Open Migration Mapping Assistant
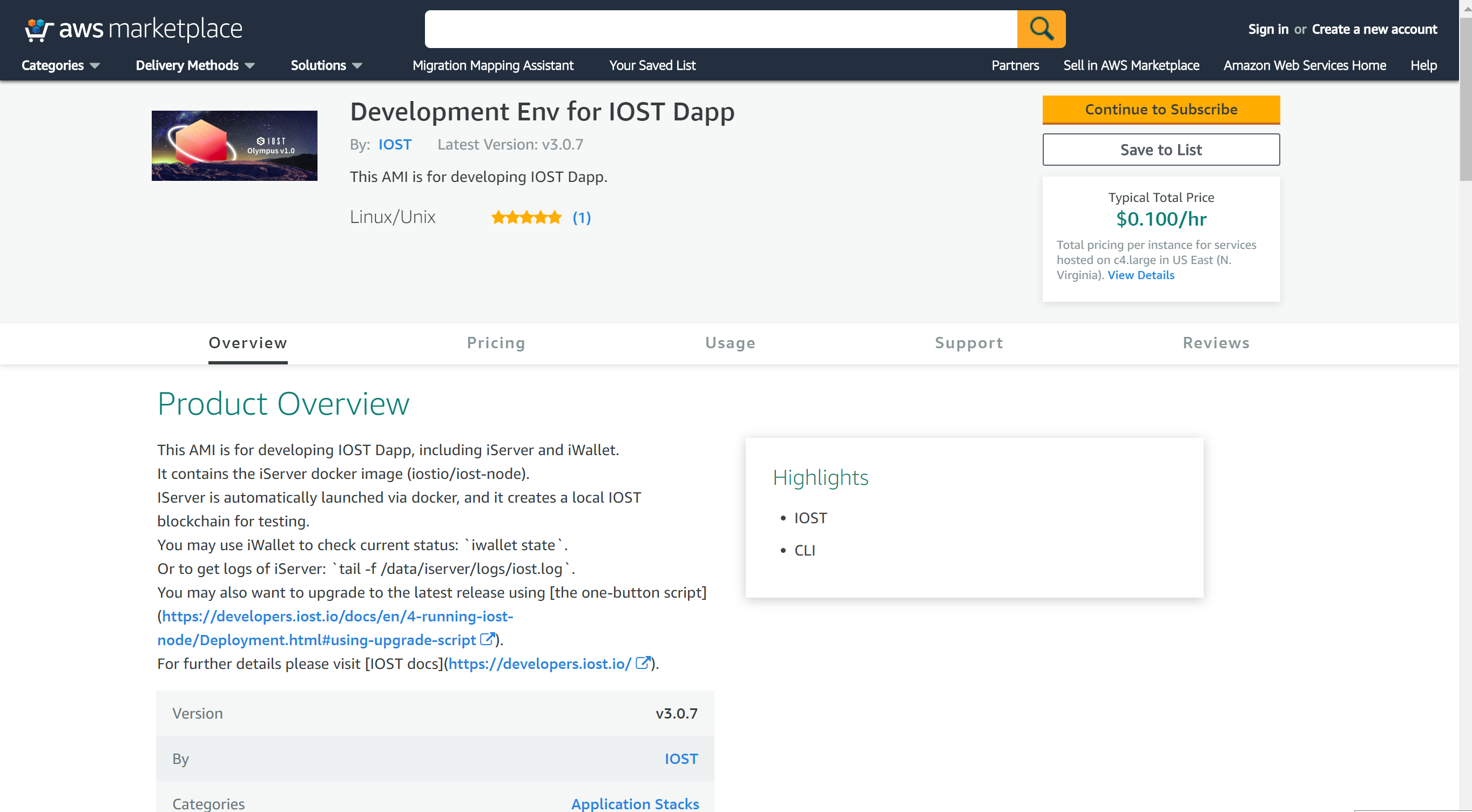The height and width of the screenshot is (812, 1472). pyautogui.click(x=492, y=65)
